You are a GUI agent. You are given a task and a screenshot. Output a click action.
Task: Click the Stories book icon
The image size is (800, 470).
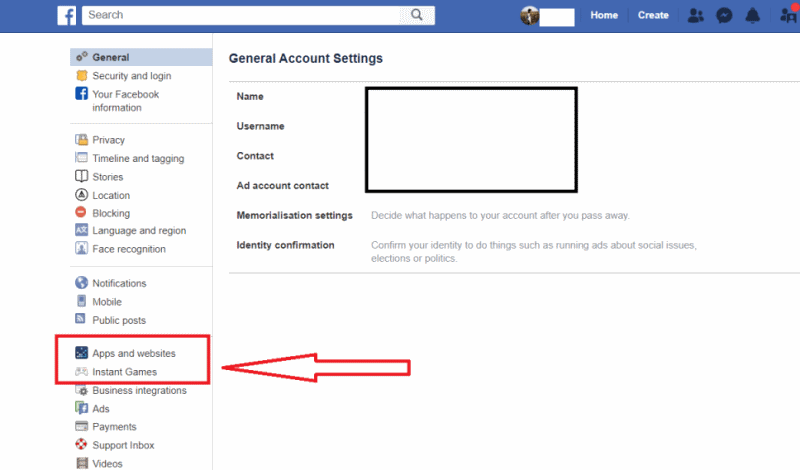[82, 177]
